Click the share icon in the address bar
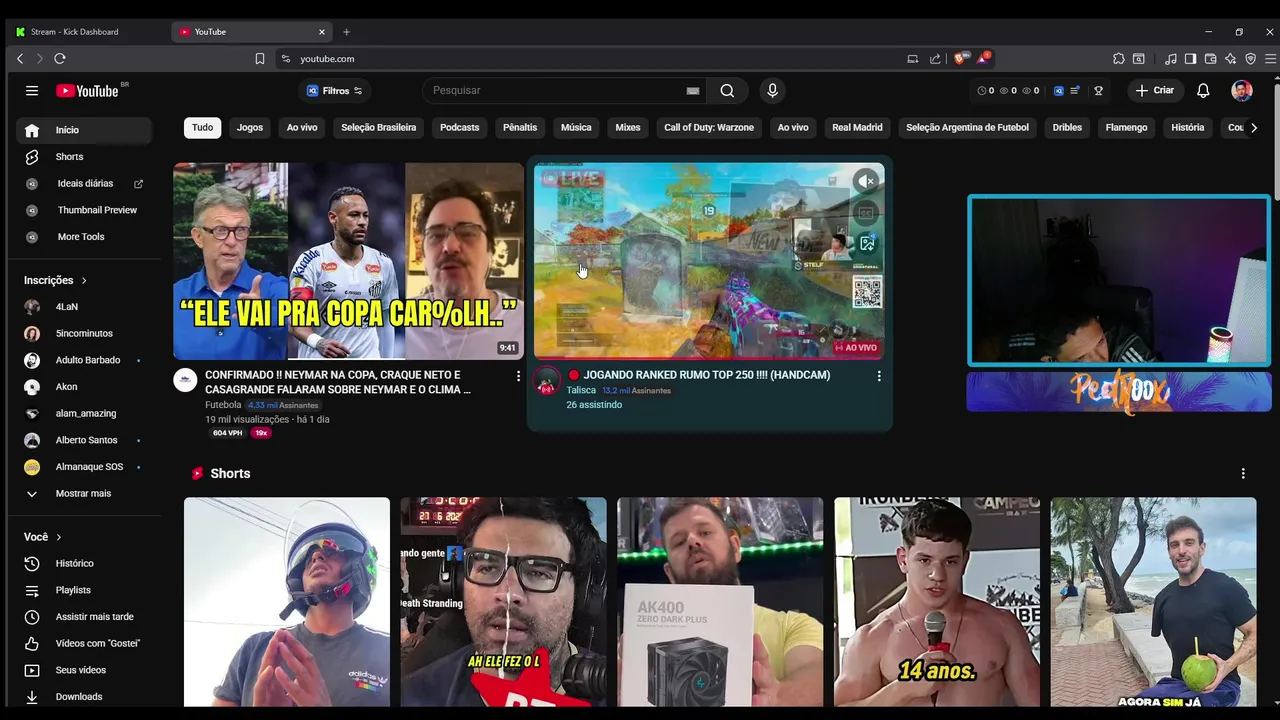The height and width of the screenshot is (720, 1280). (x=935, y=59)
